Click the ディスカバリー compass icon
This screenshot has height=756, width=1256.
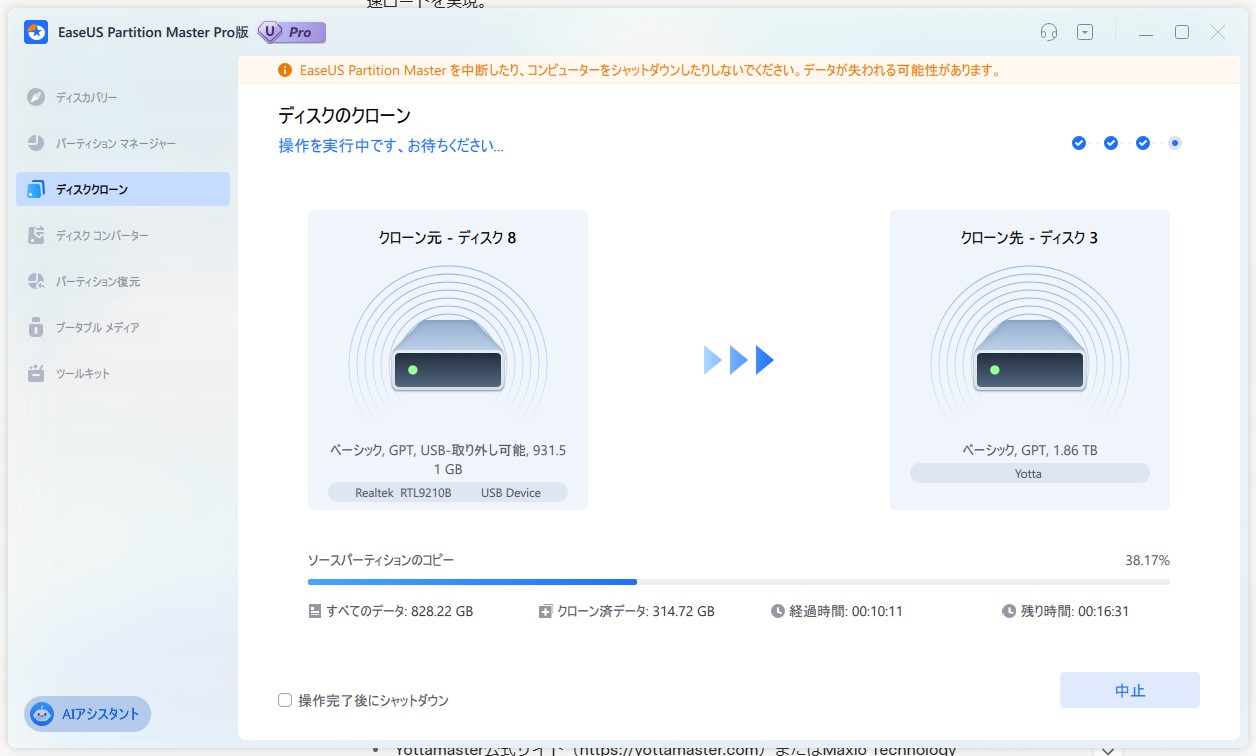[36, 98]
